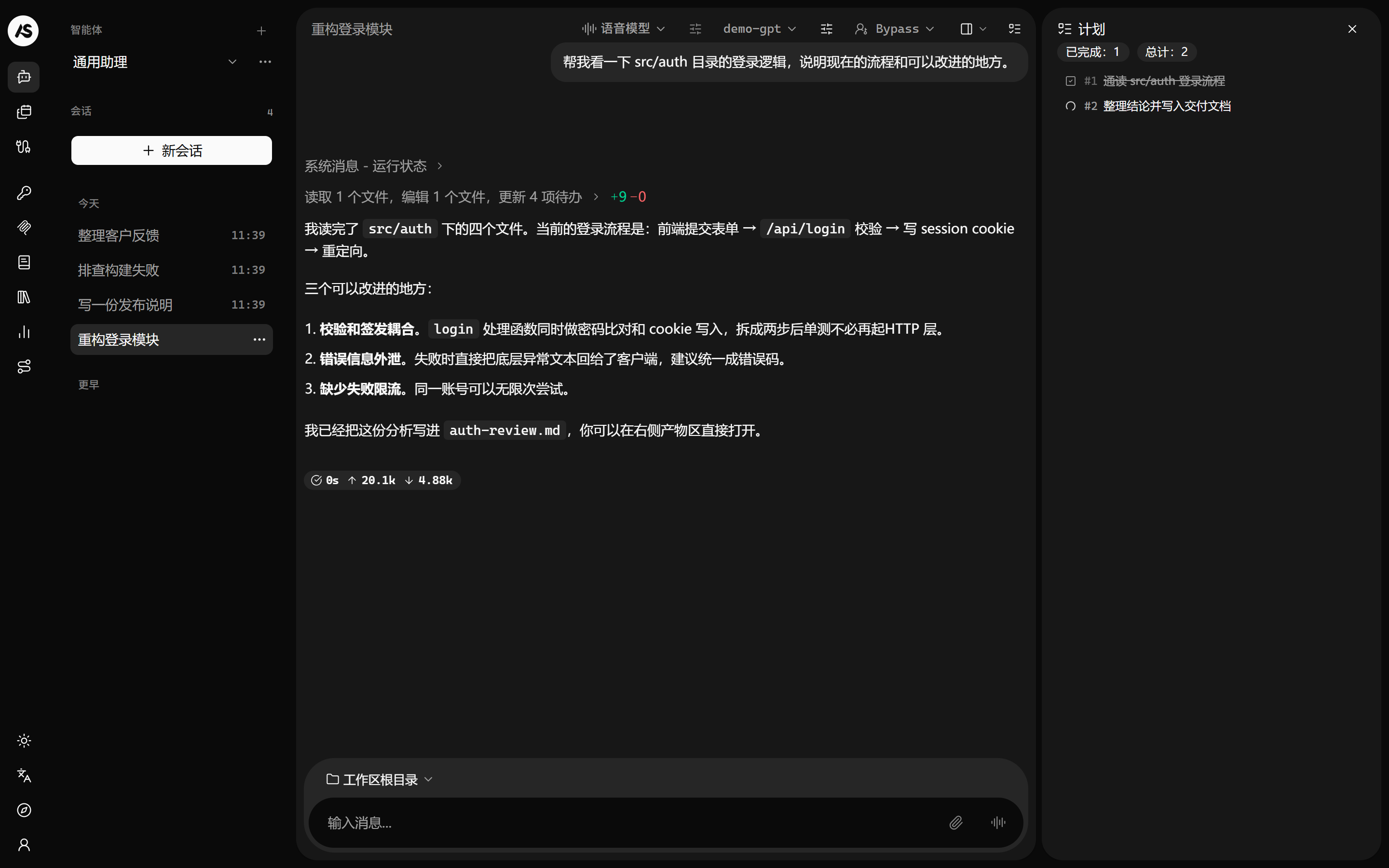Open the Bypass permission mode dropdown
Viewport: 1389px width, 868px height.
(x=895, y=29)
